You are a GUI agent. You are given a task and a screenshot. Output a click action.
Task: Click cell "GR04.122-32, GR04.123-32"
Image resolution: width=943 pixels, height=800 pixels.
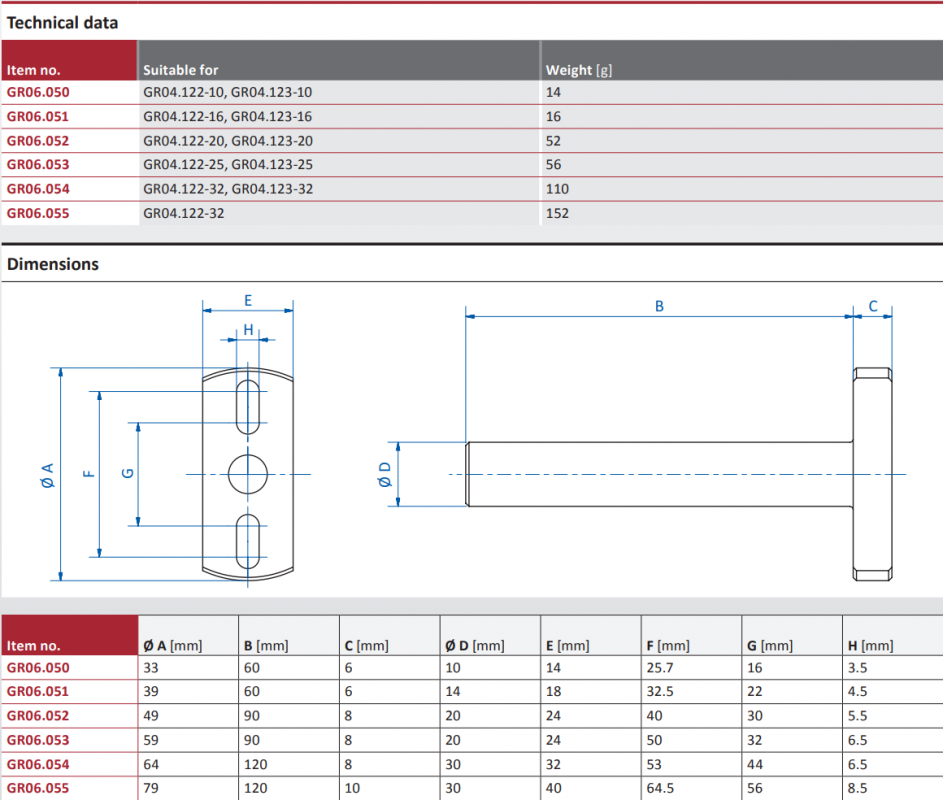(228, 189)
